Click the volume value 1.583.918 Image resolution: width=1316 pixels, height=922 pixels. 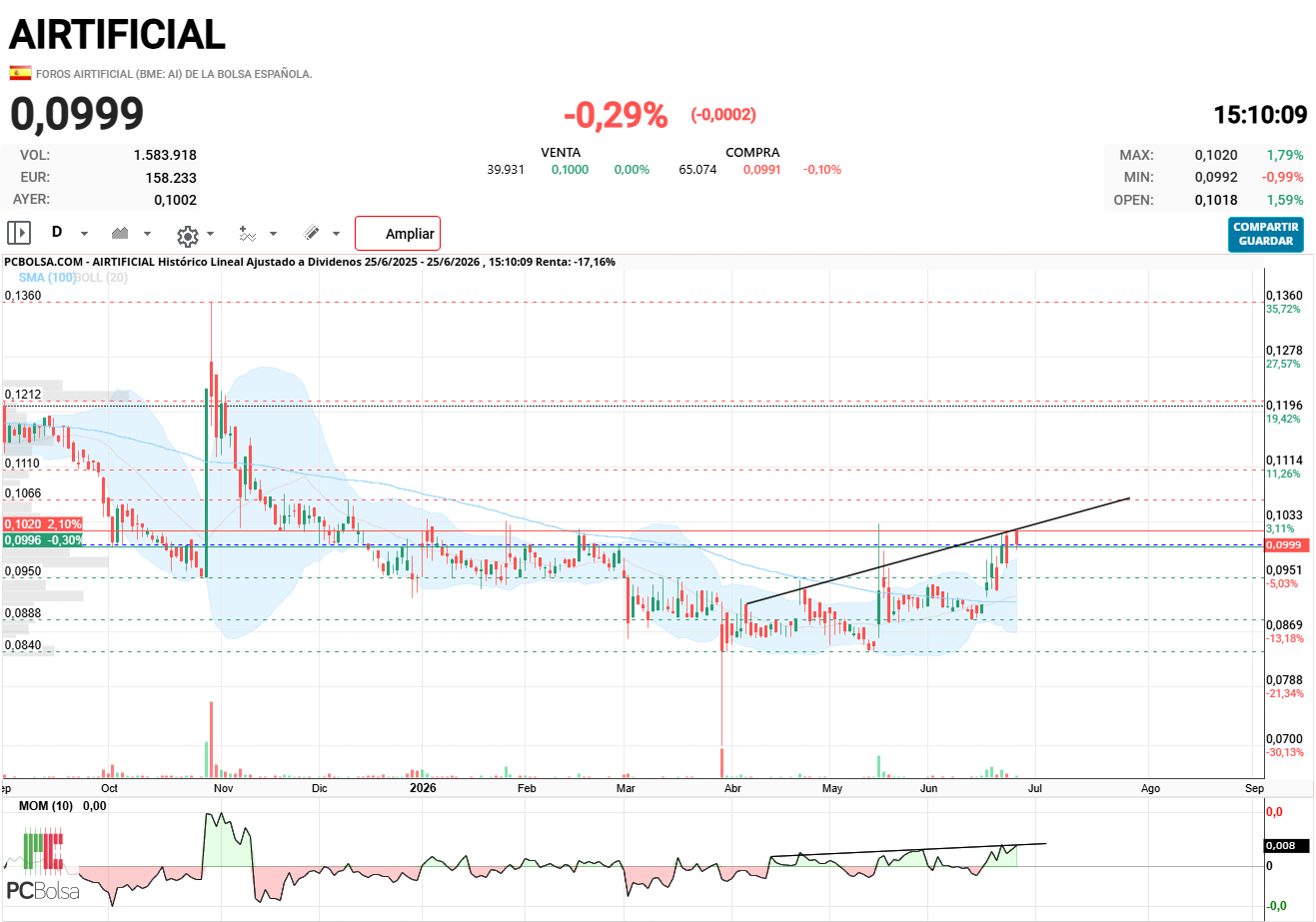[x=165, y=155]
